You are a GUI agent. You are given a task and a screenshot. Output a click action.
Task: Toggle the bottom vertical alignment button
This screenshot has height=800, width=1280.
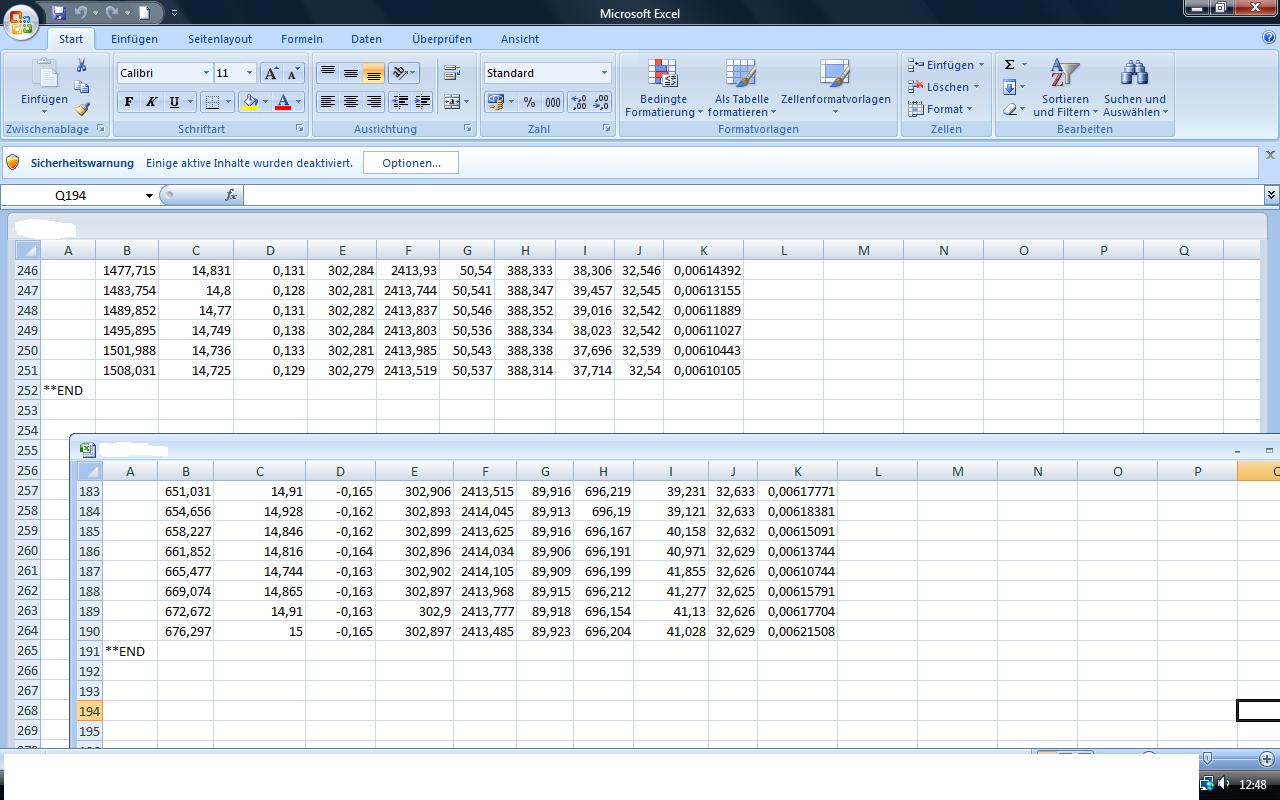click(x=373, y=73)
